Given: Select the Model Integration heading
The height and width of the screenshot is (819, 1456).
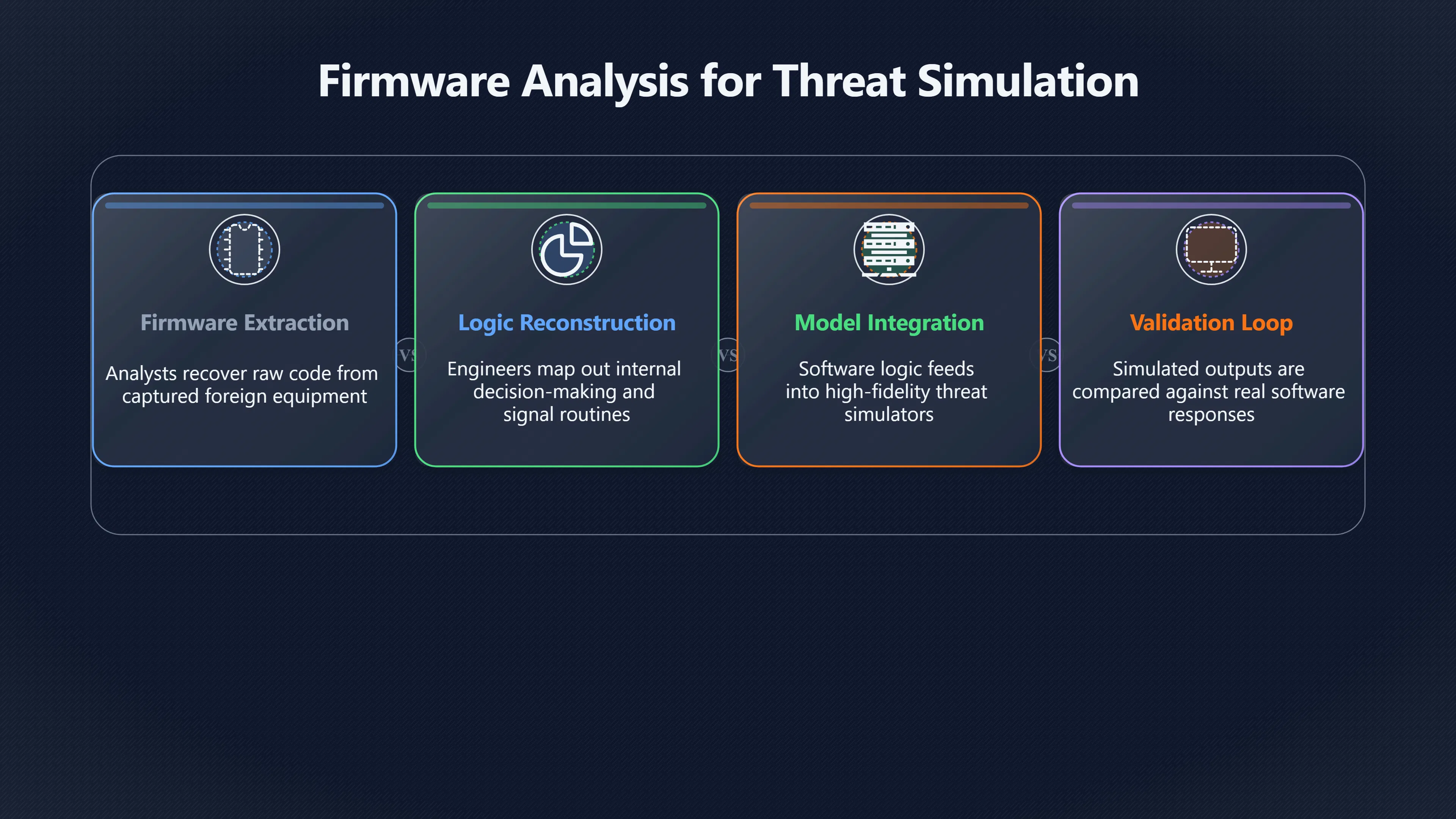Looking at the screenshot, I should coord(888,323).
